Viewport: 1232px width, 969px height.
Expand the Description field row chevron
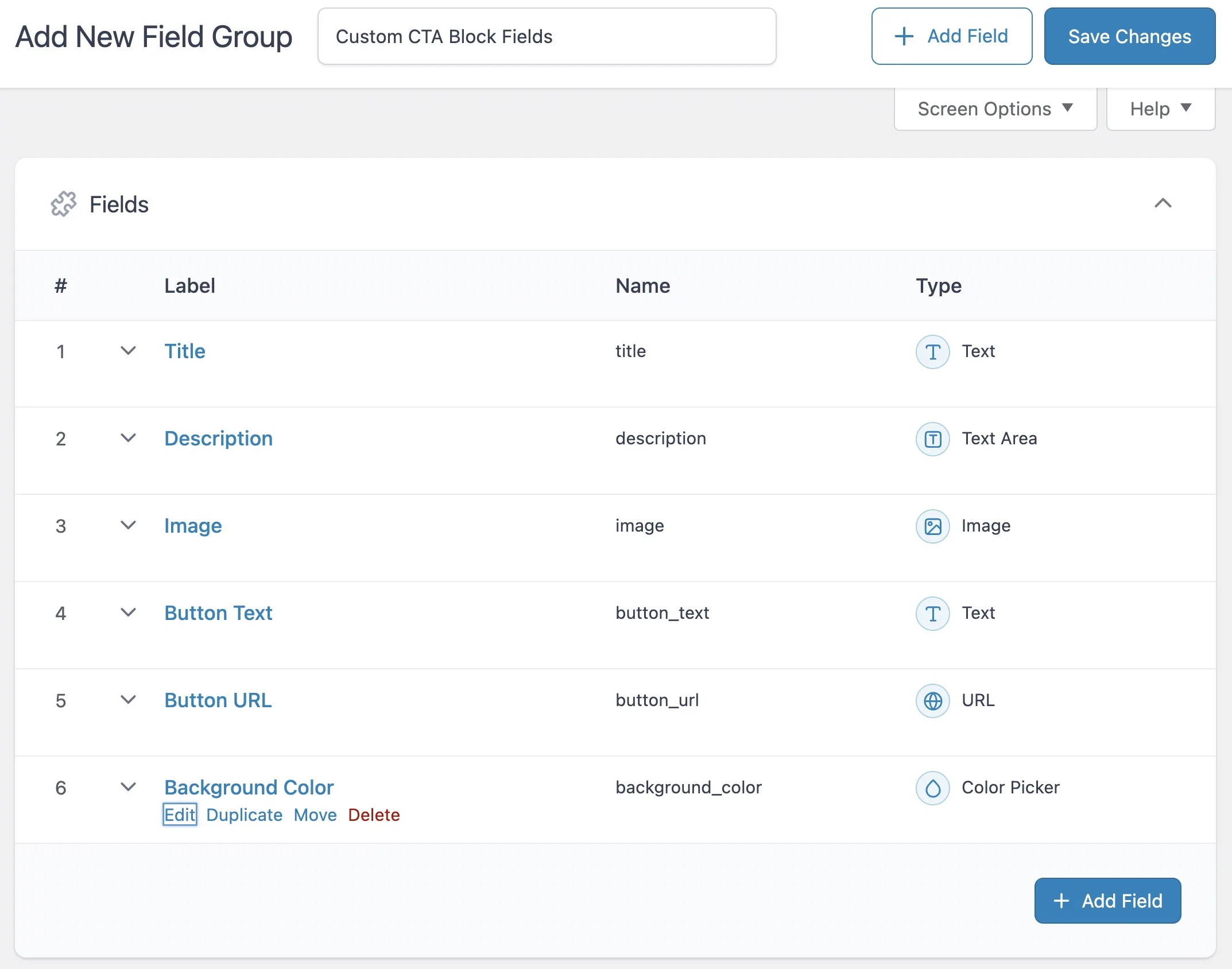(129, 437)
